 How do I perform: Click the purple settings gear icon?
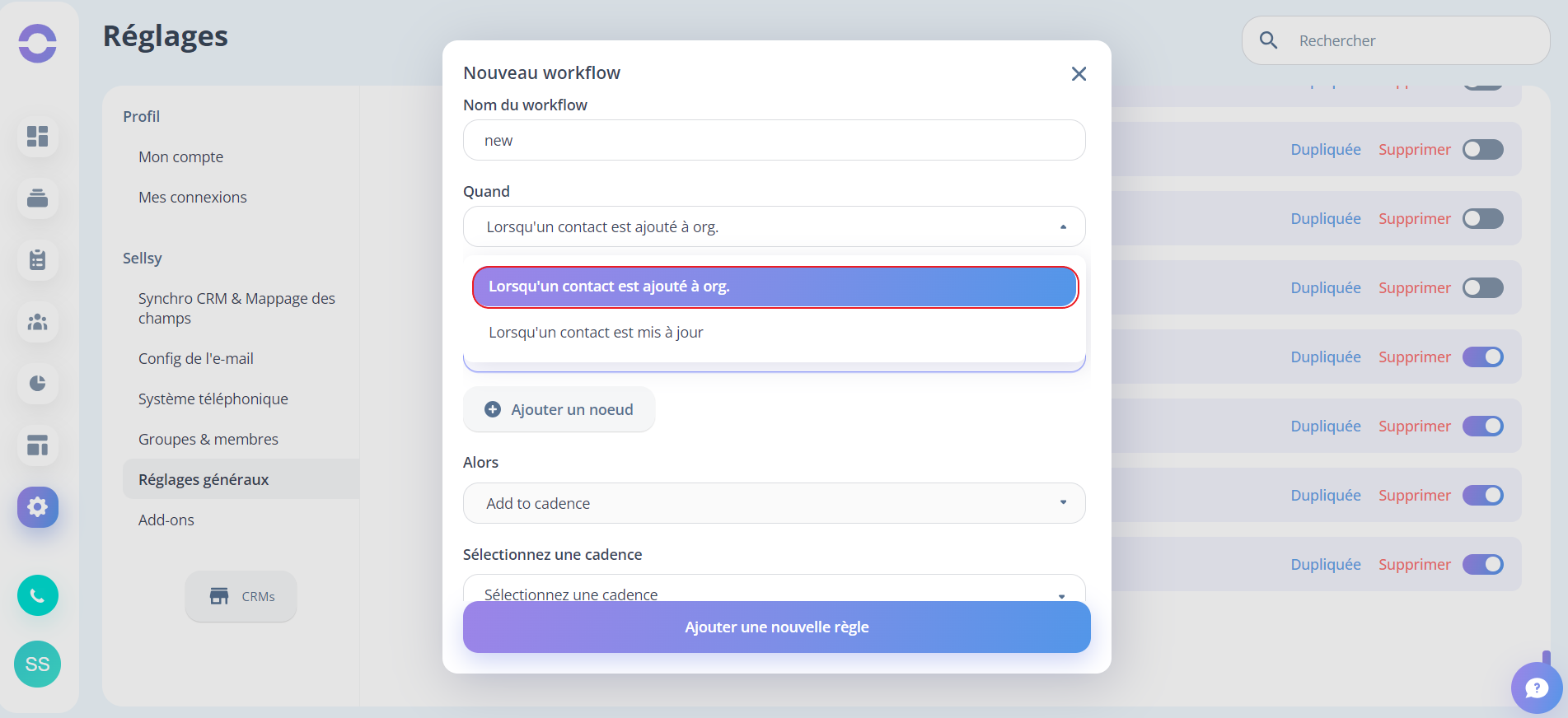click(x=38, y=507)
